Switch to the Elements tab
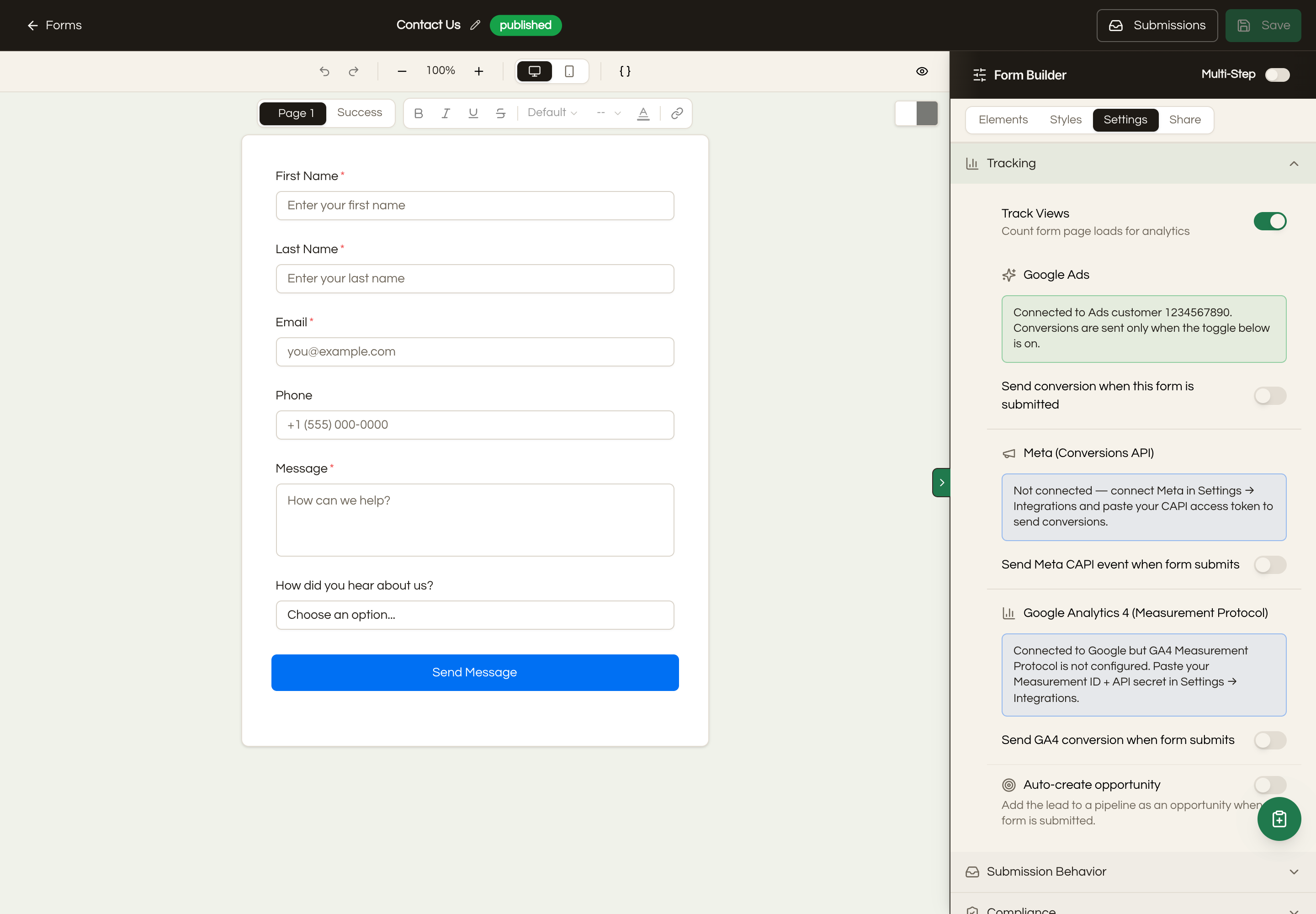The height and width of the screenshot is (914, 1316). pyautogui.click(x=1003, y=120)
